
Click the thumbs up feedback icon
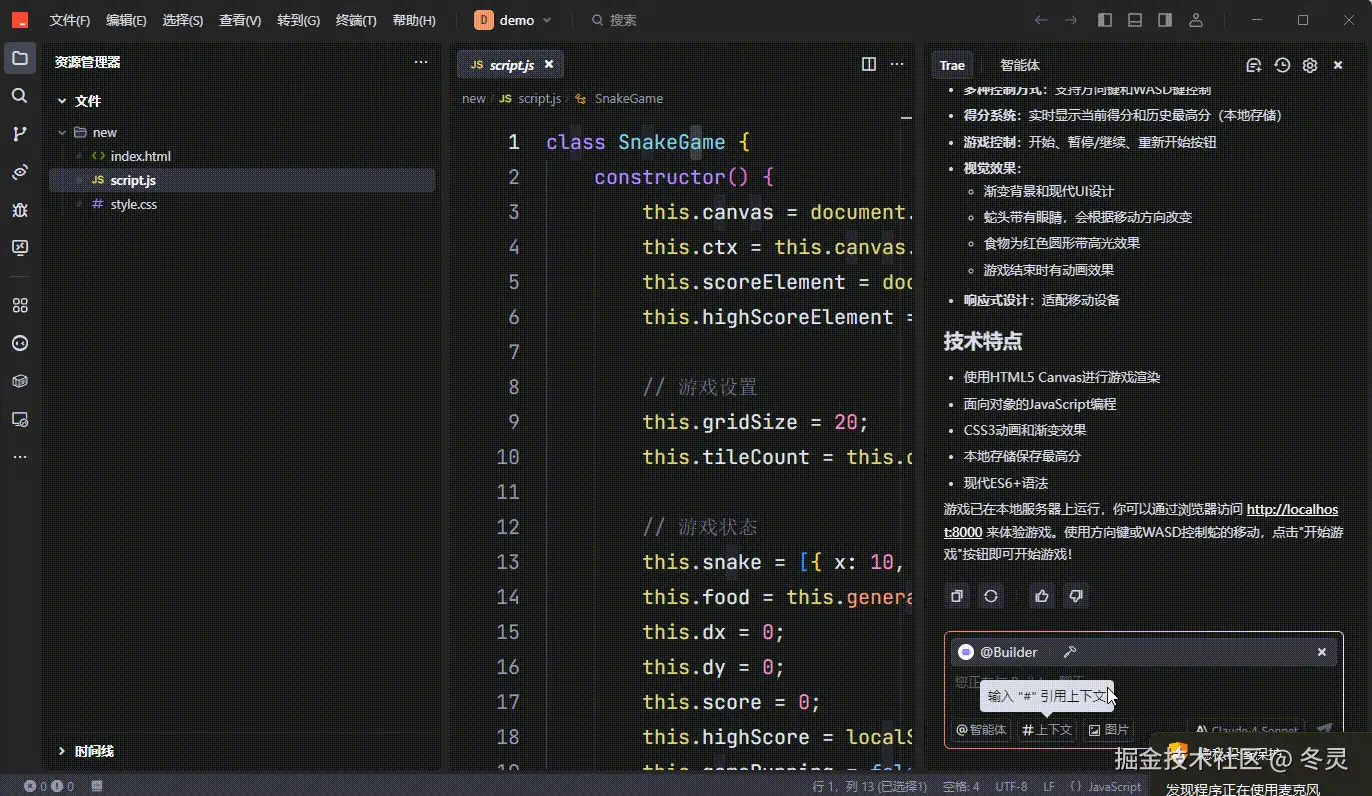click(1042, 596)
